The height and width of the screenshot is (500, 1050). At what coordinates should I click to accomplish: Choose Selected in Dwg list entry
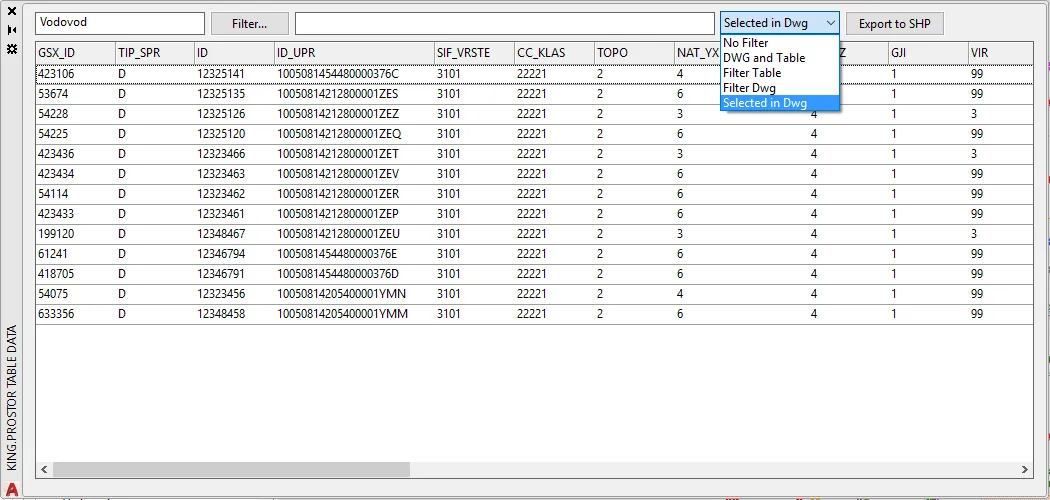[x=765, y=103]
